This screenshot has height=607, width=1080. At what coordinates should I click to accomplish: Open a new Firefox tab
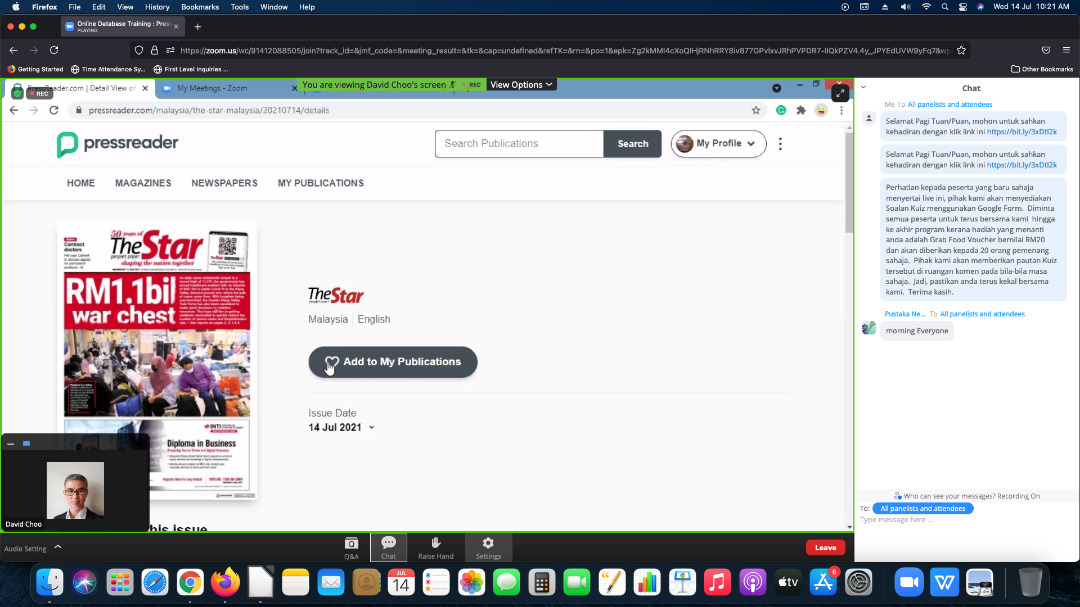click(x=198, y=27)
